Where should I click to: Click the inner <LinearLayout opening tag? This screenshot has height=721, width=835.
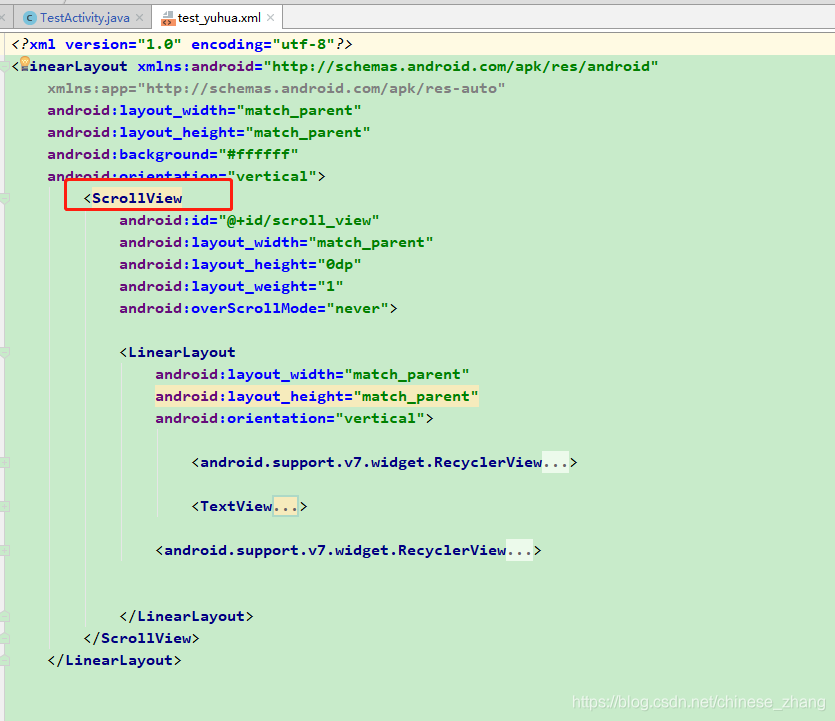tap(177, 352)
